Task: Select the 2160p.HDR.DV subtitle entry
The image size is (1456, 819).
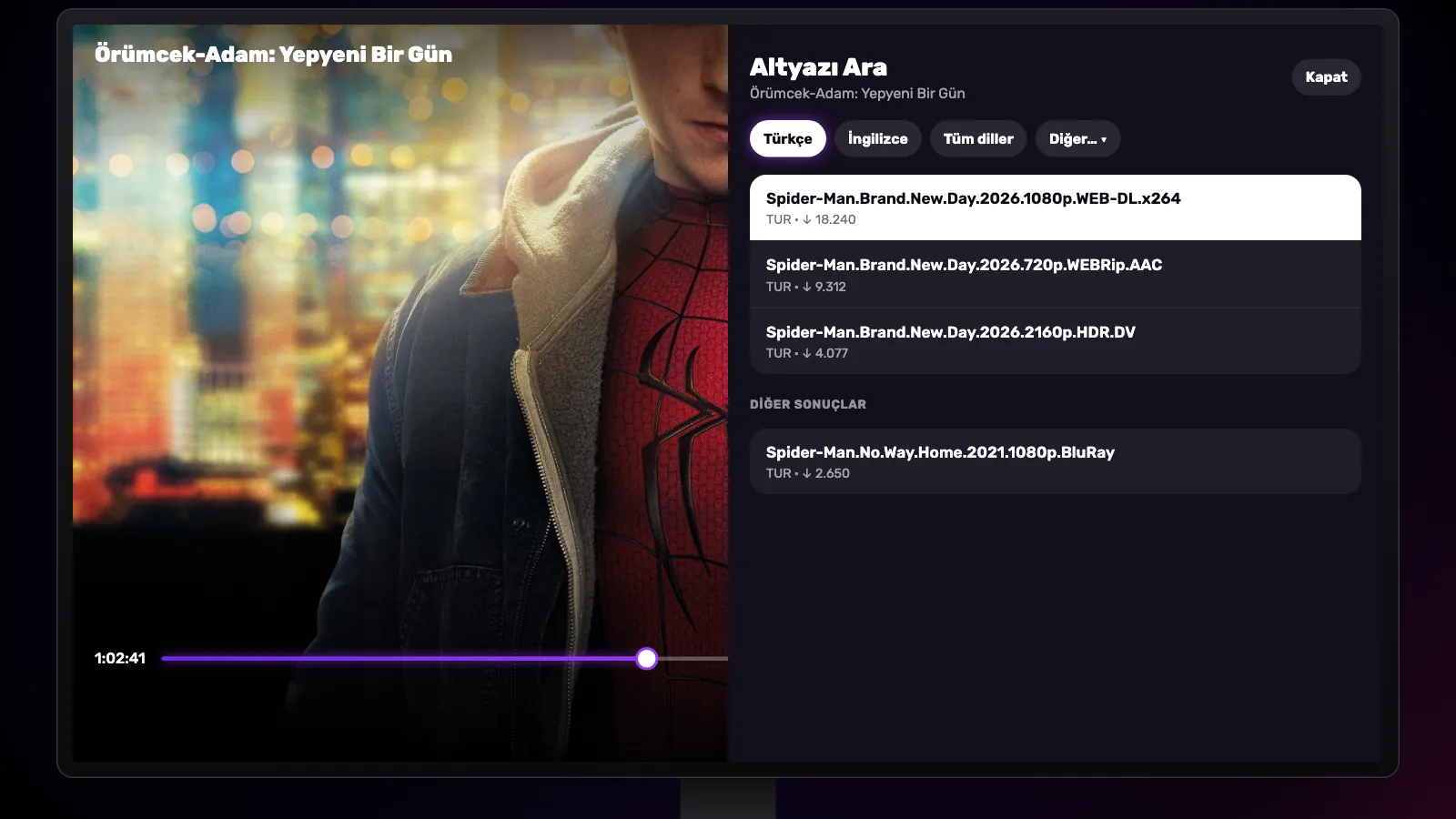Action: point(1056,341)
